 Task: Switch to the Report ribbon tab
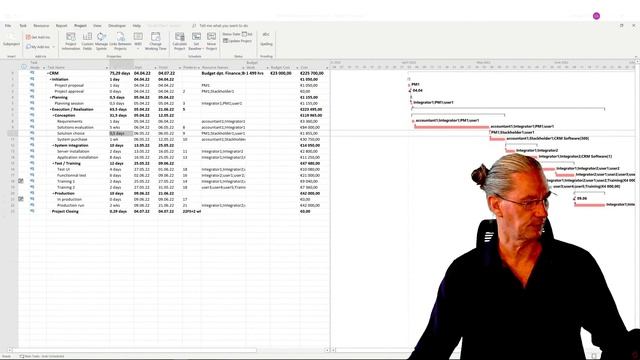[61, 25]
